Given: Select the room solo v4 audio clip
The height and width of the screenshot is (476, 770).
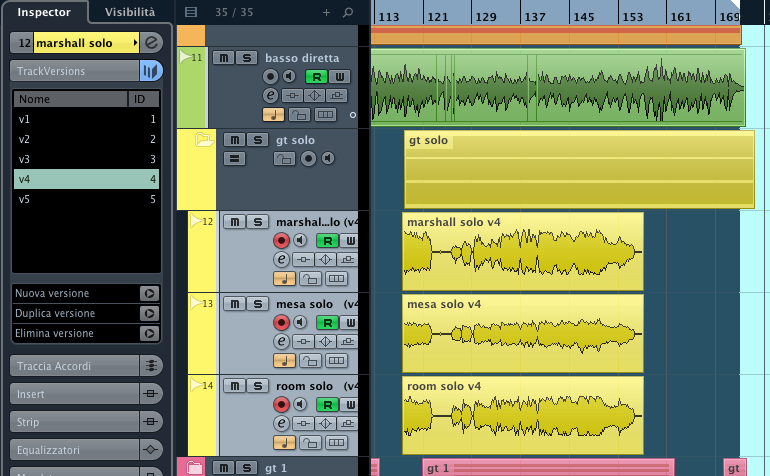Looking at the screenshot, I should tap(522, 415).
